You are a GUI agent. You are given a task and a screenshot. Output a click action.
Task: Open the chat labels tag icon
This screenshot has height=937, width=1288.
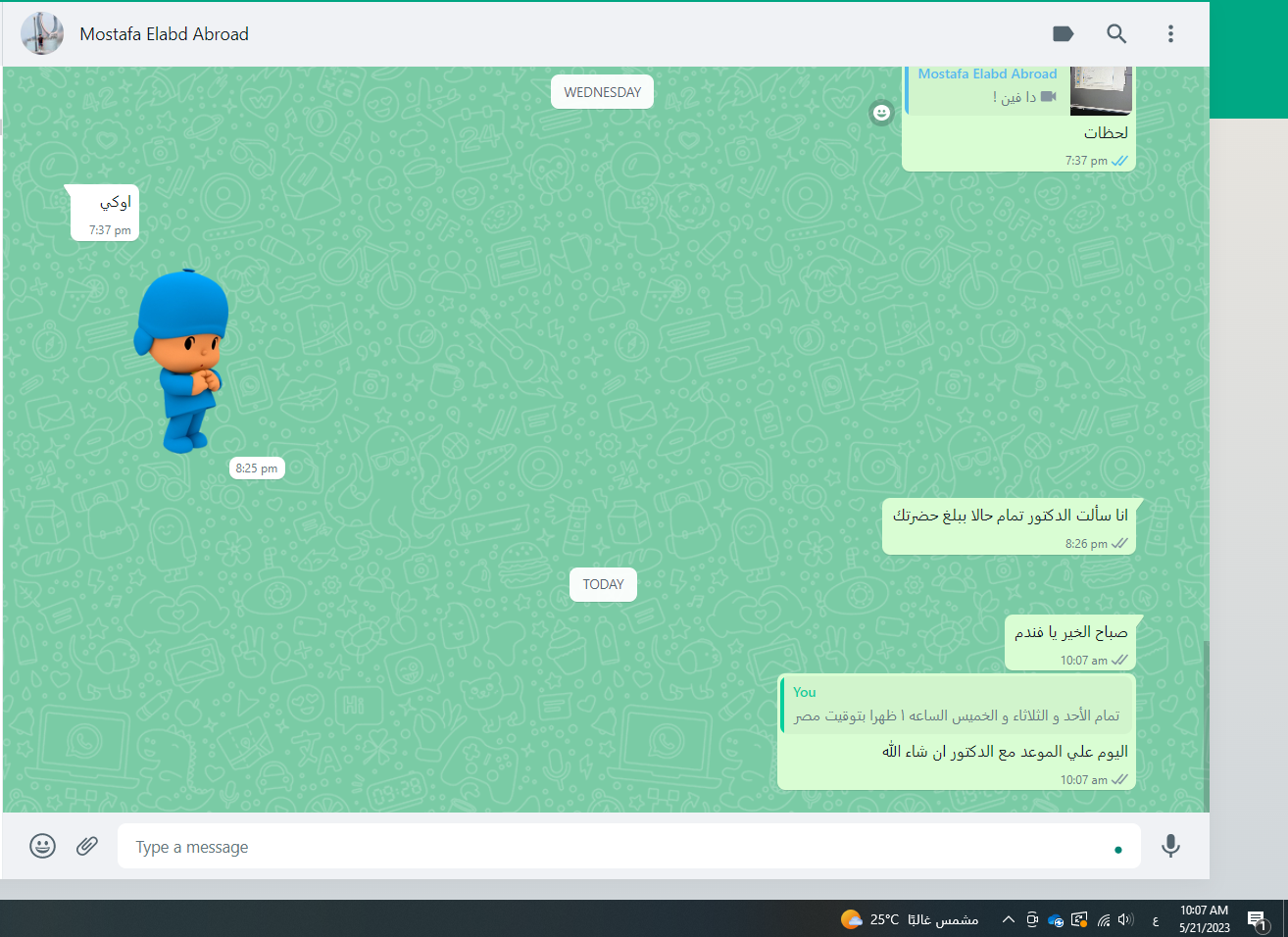click(x=1063, y=34)
